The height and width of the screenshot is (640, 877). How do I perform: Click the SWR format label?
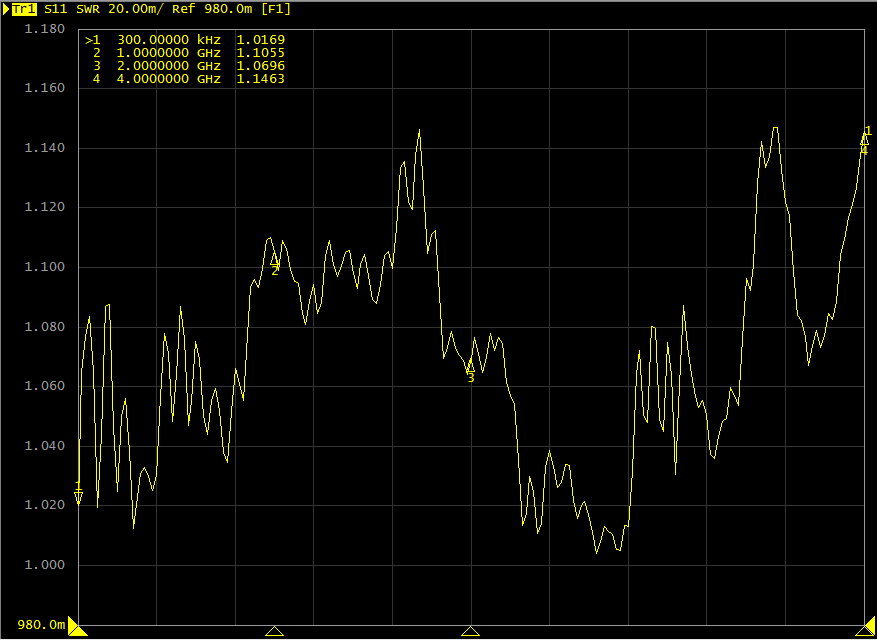point(88,8)
